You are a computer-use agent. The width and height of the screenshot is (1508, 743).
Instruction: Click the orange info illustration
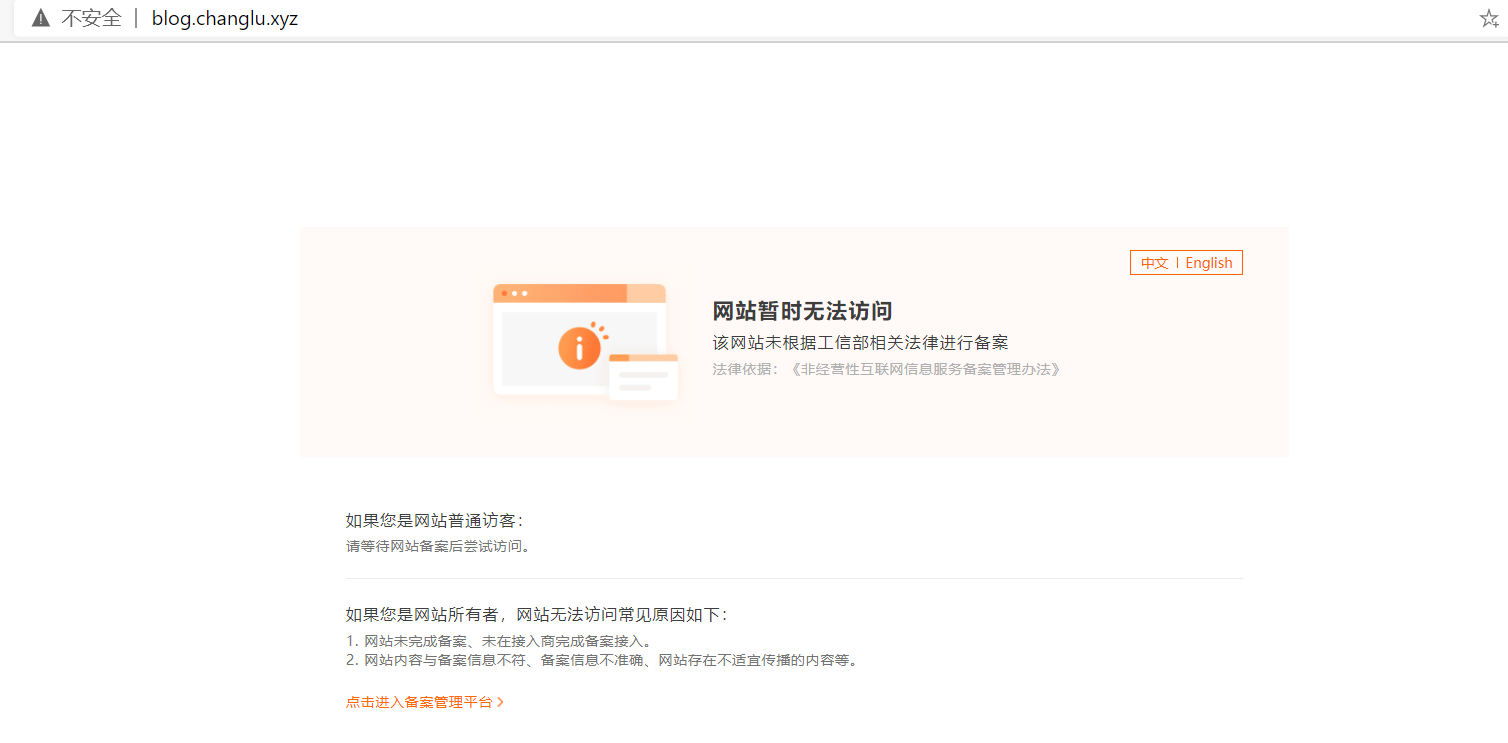[586, 343]
